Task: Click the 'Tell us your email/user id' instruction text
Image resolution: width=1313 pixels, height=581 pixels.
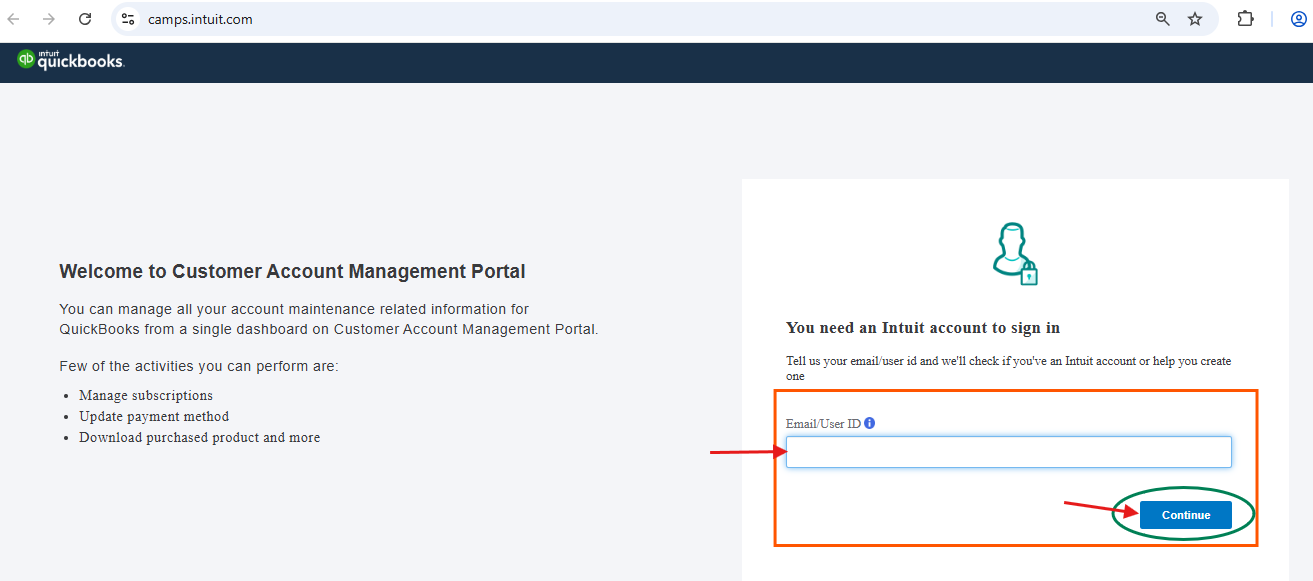Action: [1008, 368]
